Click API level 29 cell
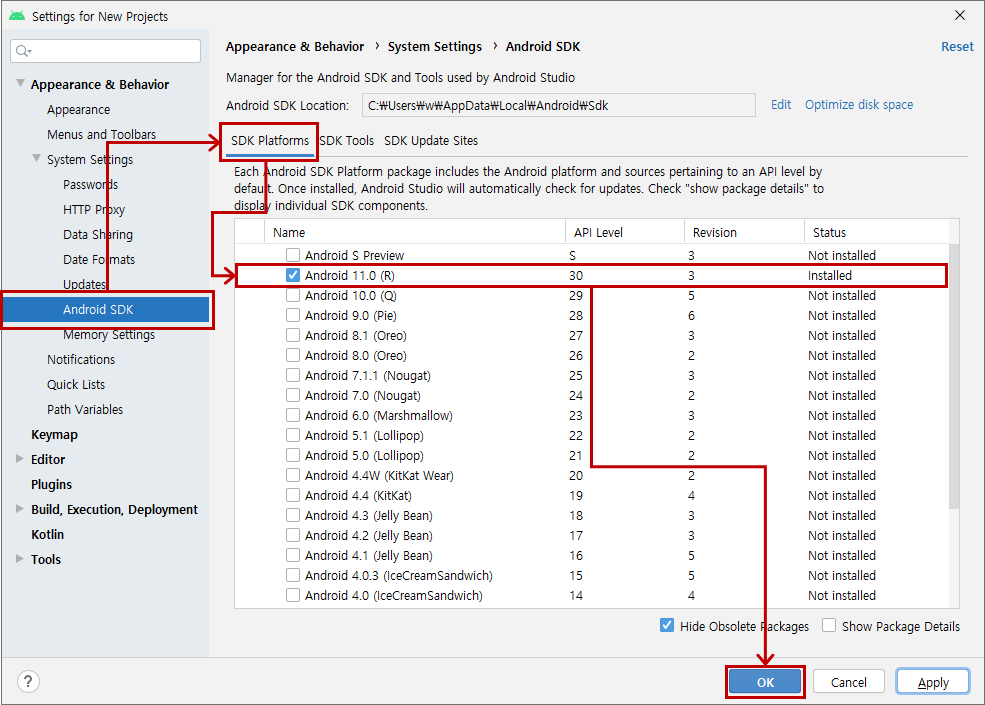The image size is (985, 705). click(576, 295)
